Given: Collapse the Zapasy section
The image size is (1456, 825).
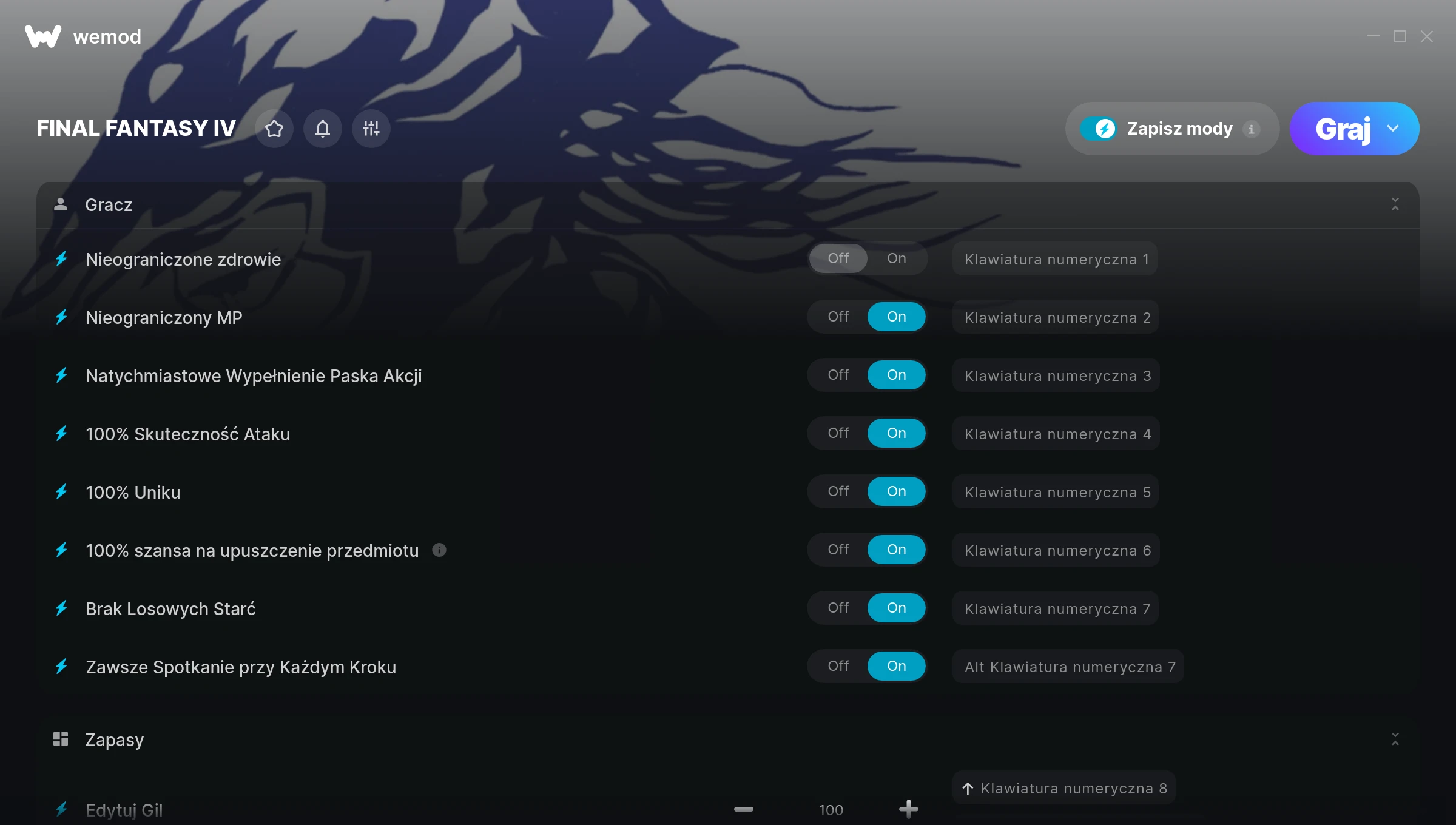Looking at the screenshot, I should point(1395,739).
